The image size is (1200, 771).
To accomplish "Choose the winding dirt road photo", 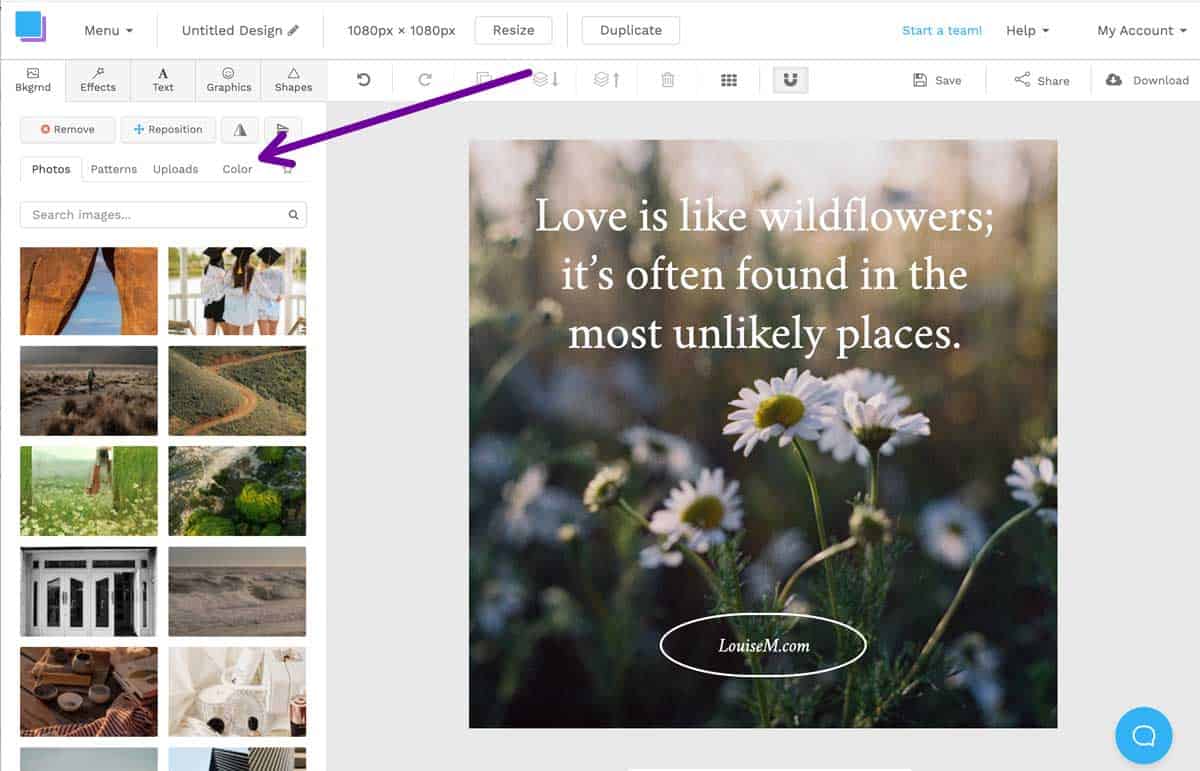I will click(237, 391).
